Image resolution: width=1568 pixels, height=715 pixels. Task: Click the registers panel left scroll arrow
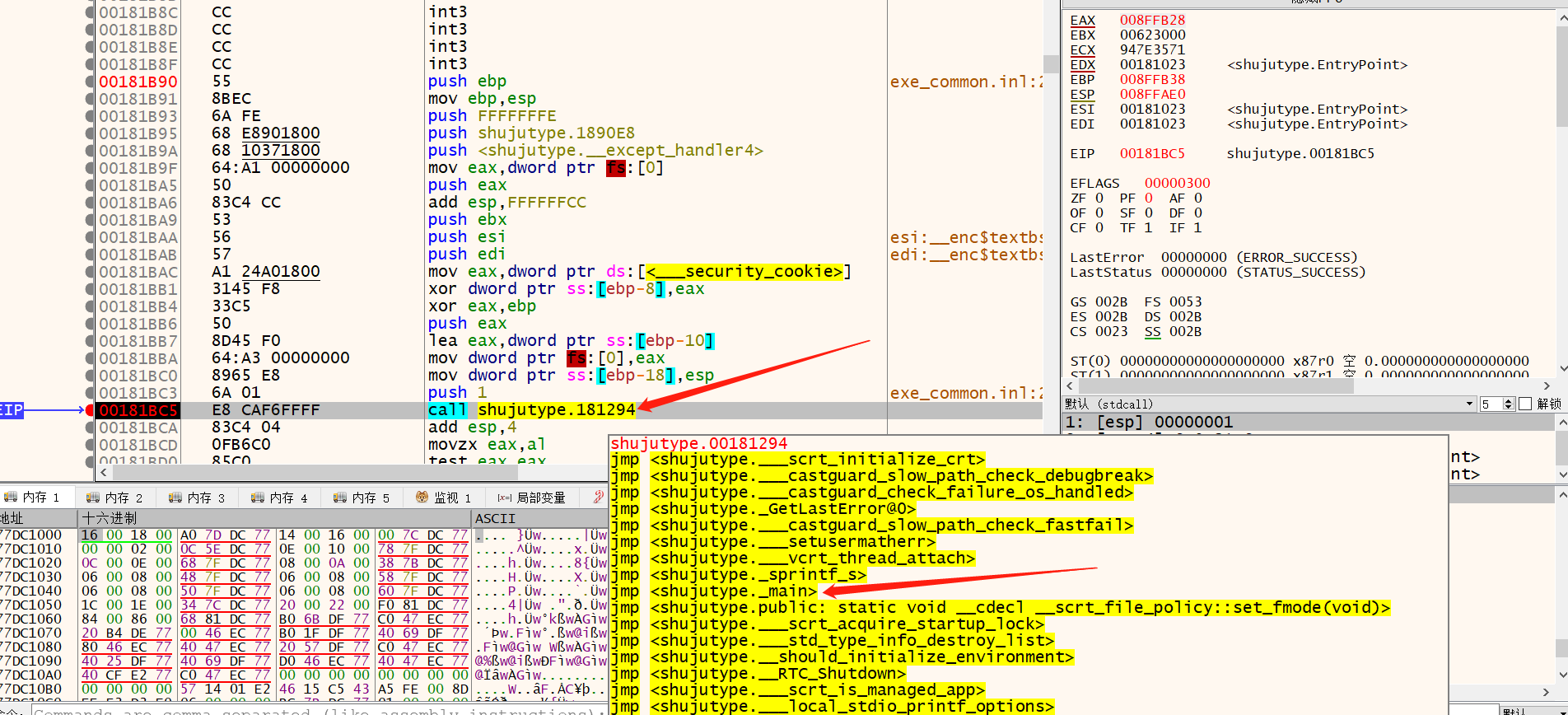[1068, 386]
